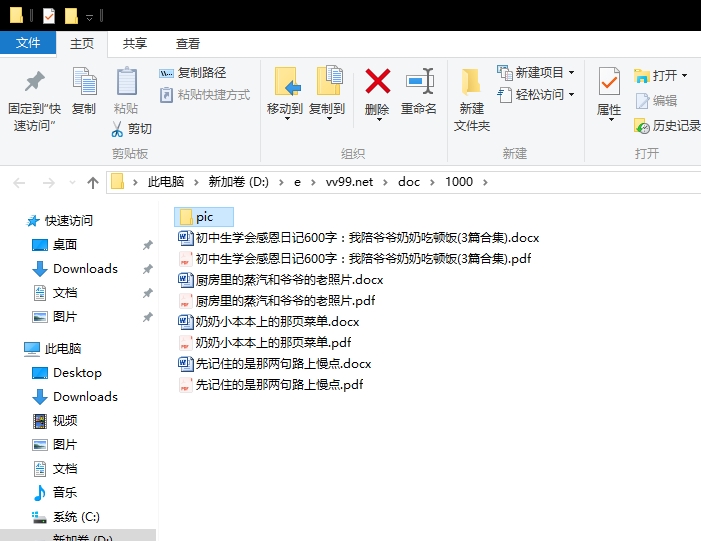Image resolution: width=701 pixels, height=541 pixels.
Task: Open the recent locations dropdown arrow
Action: (72, 182)
